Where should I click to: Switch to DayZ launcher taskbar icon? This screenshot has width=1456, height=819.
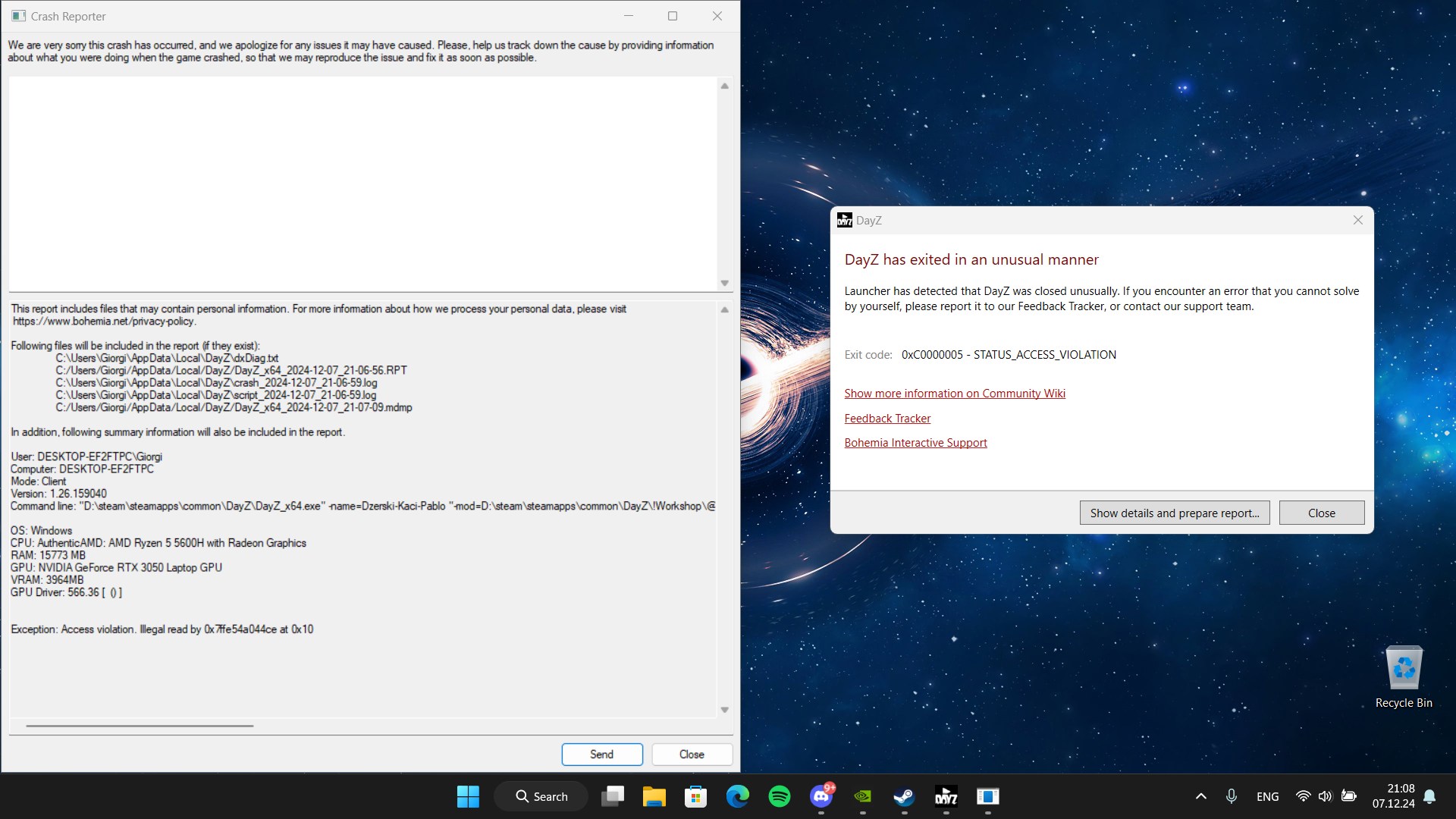[946, 796]
